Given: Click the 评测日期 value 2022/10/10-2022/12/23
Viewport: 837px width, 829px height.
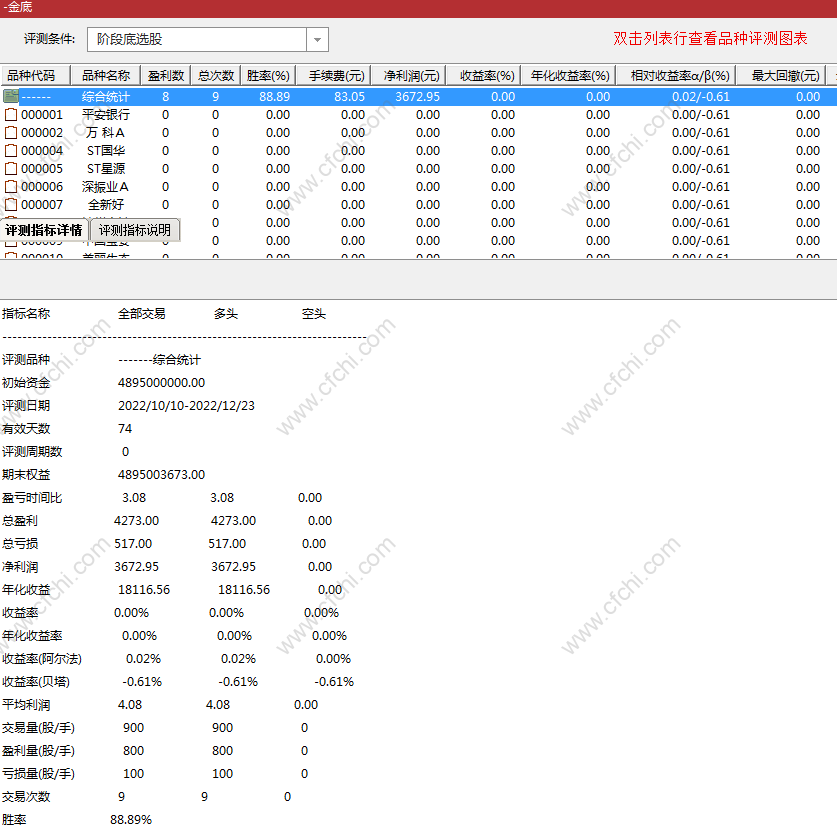Looking at the screenshot, I should pyautogui.click(x=186, y=406).
